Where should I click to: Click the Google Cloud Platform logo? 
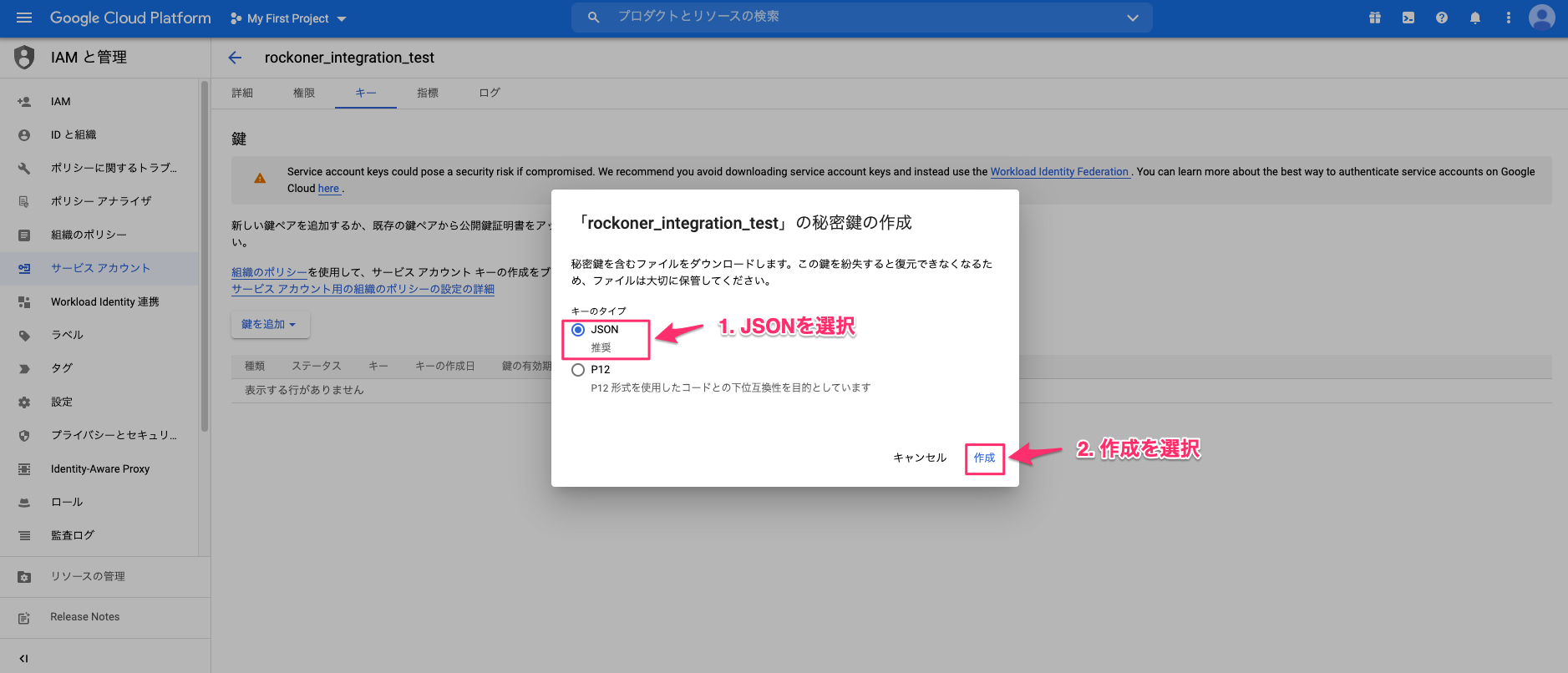pos(130,18)
